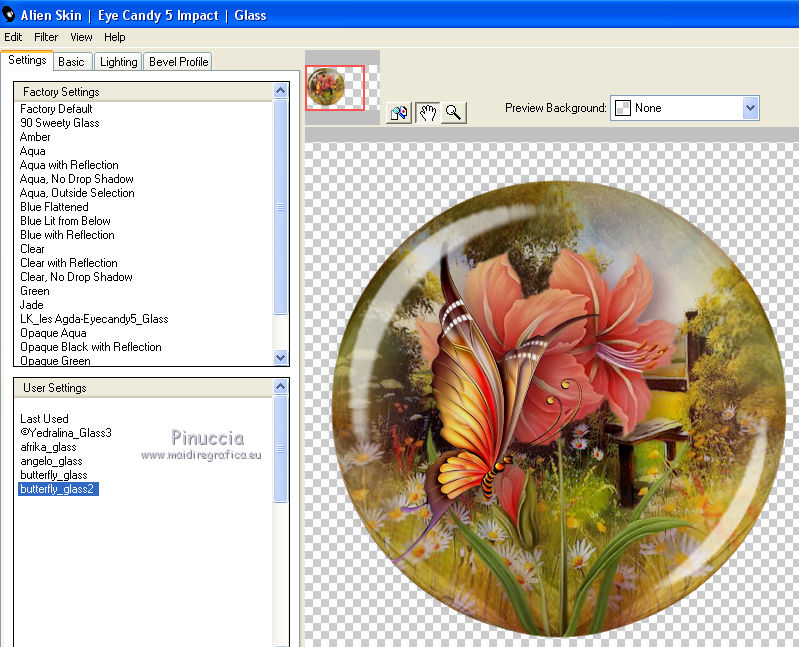The height and width of the screenshot is (647, 799).
Task: Select the magnifier zoom tool
Action: (x=453, y=112)
